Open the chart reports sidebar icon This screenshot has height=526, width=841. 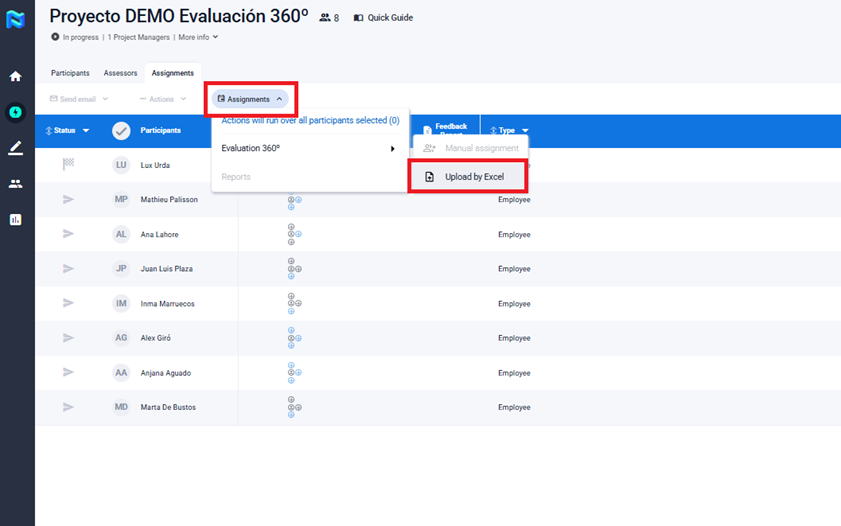click(x=15, y=219)
